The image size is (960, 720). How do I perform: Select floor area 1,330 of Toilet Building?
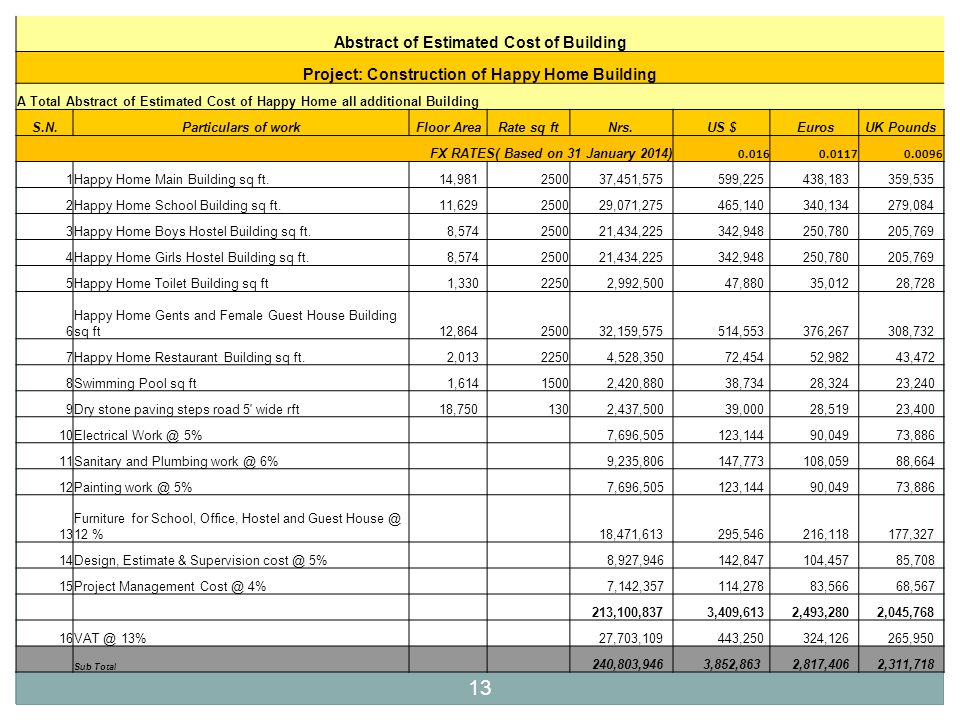point(462,283)
